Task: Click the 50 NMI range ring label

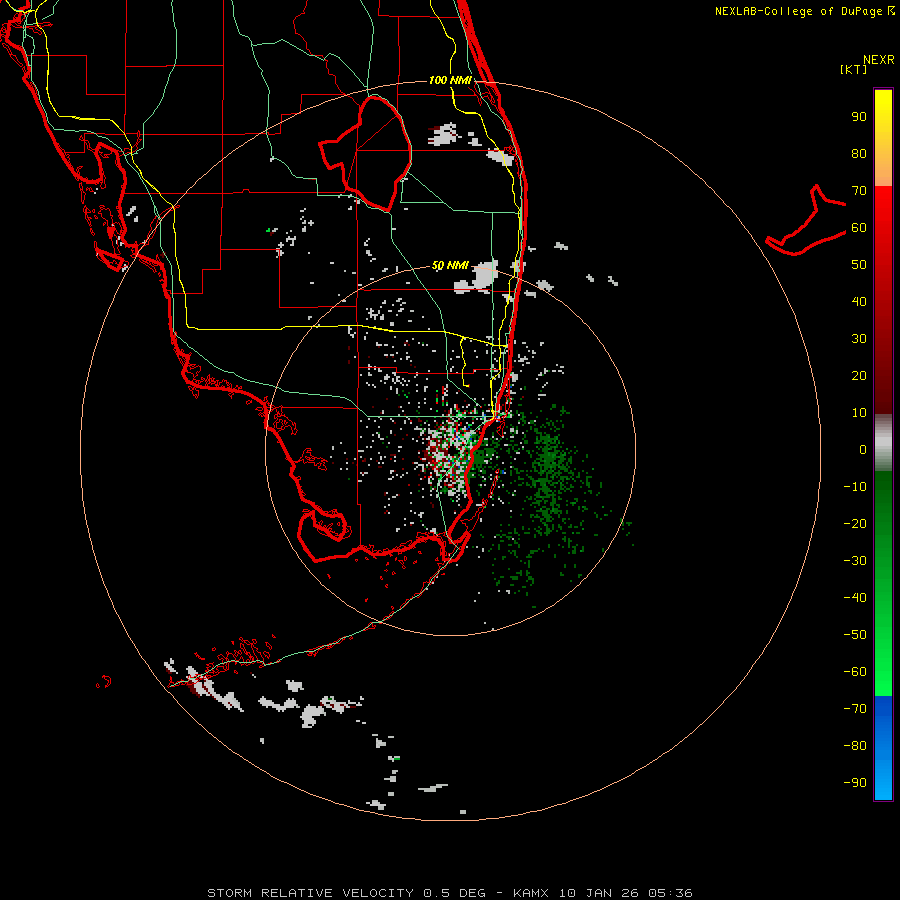Action: point(450,265)
